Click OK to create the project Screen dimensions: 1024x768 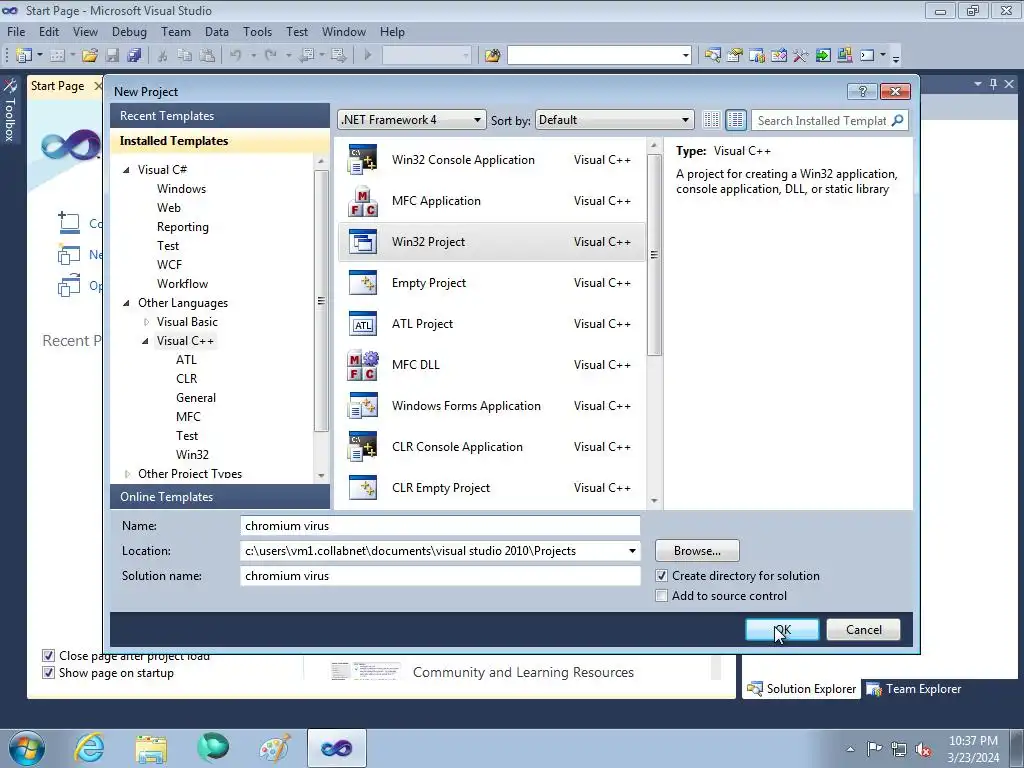(782, 630)
